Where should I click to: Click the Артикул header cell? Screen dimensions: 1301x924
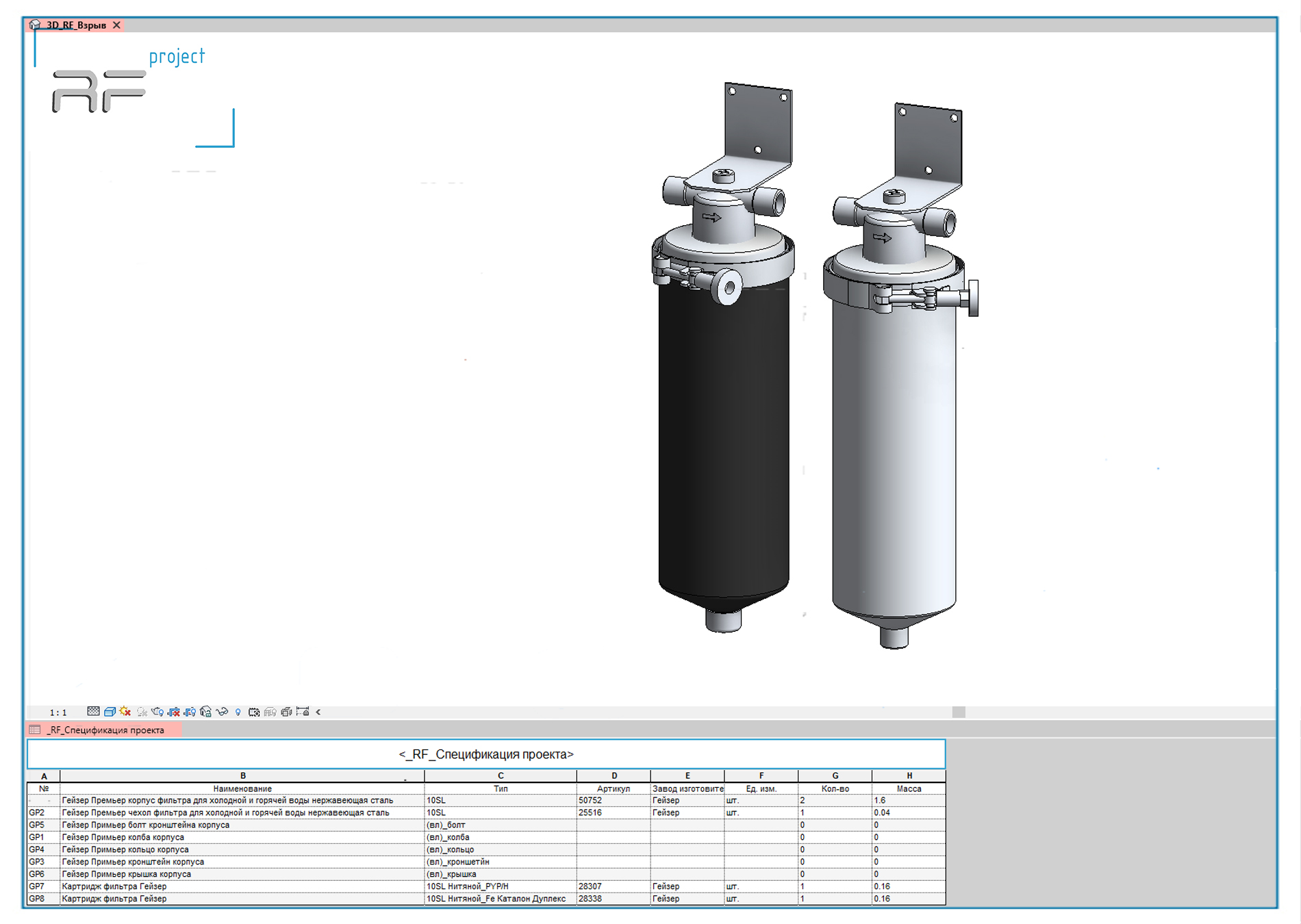click(x=614, y=788)
